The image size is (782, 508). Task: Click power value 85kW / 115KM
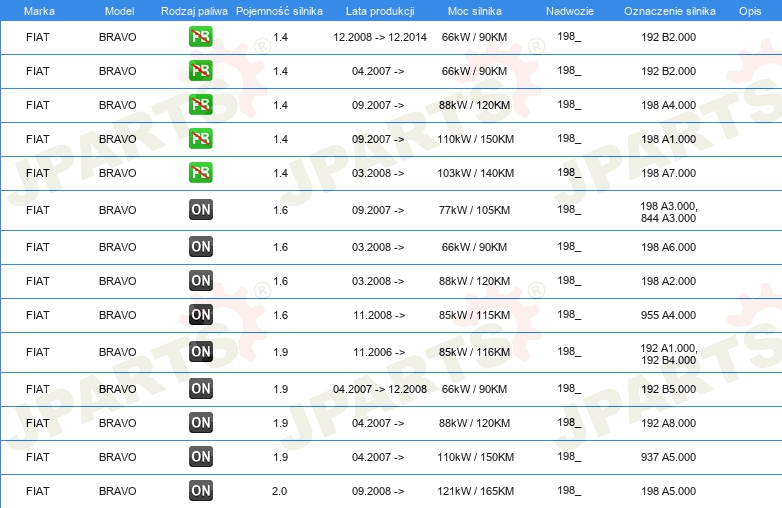474,315
